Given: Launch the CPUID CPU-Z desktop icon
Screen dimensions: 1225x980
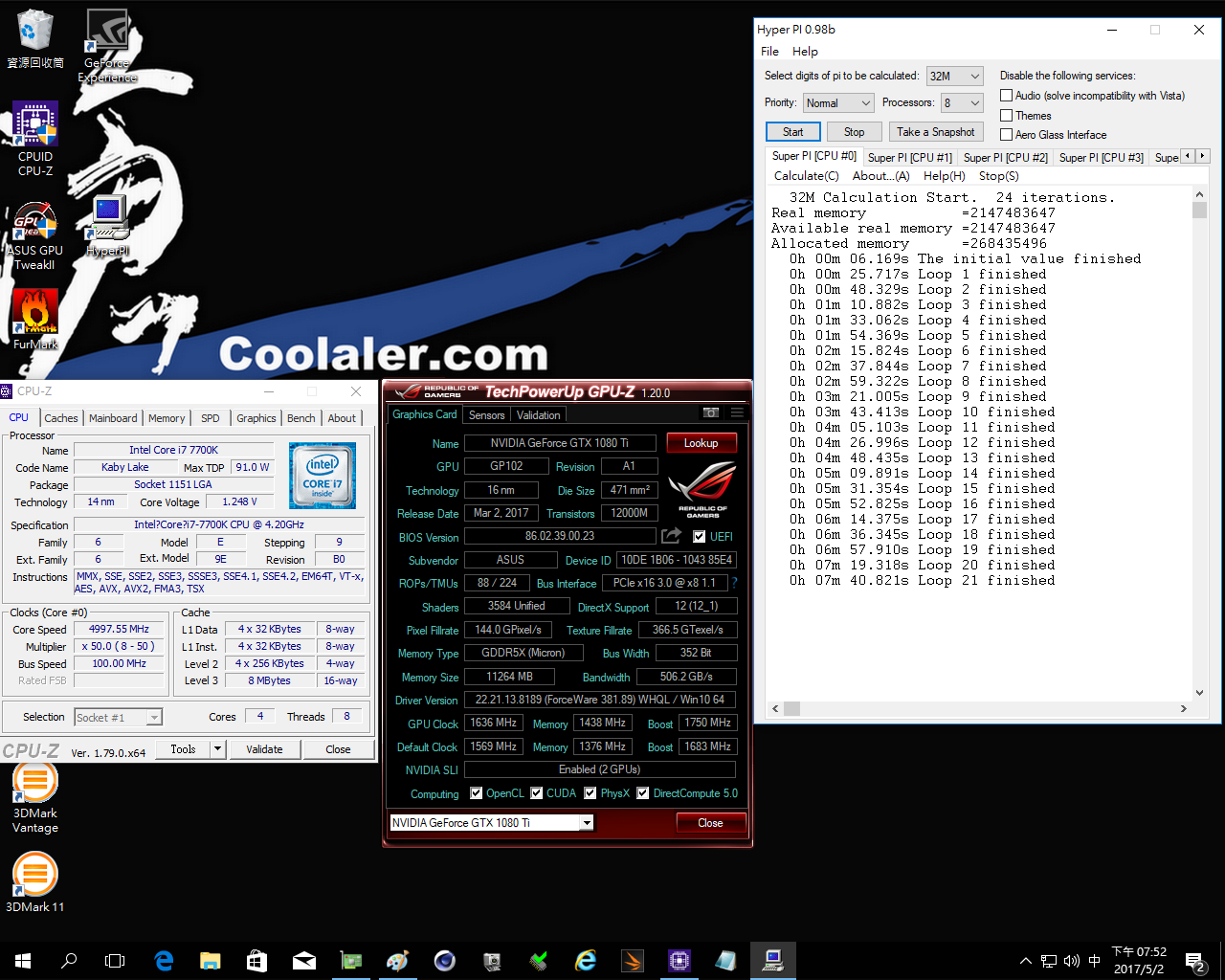Looking at the screenshot, I should coord(35,140).
